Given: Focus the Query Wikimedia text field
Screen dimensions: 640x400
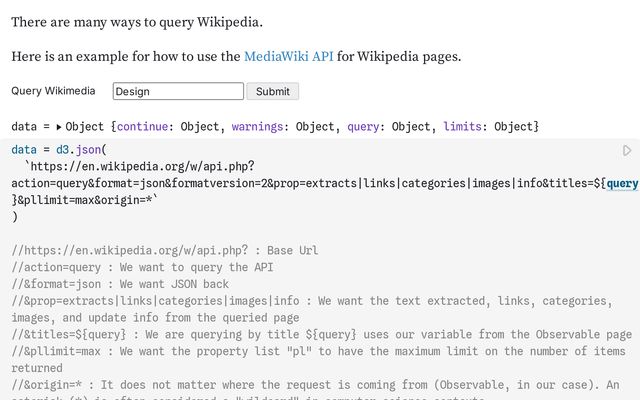Looking at the screenshot, I should [x=178, y=91].
